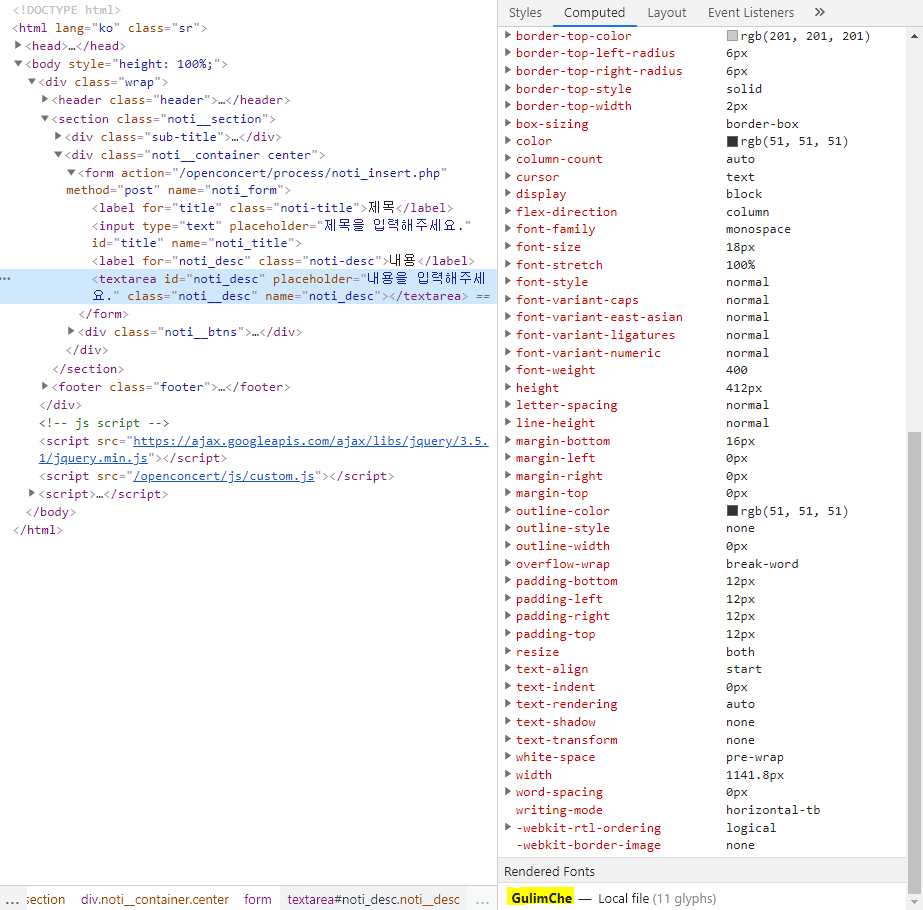Click the scrollbar up arrow in Computed pane

click(914, 36)
